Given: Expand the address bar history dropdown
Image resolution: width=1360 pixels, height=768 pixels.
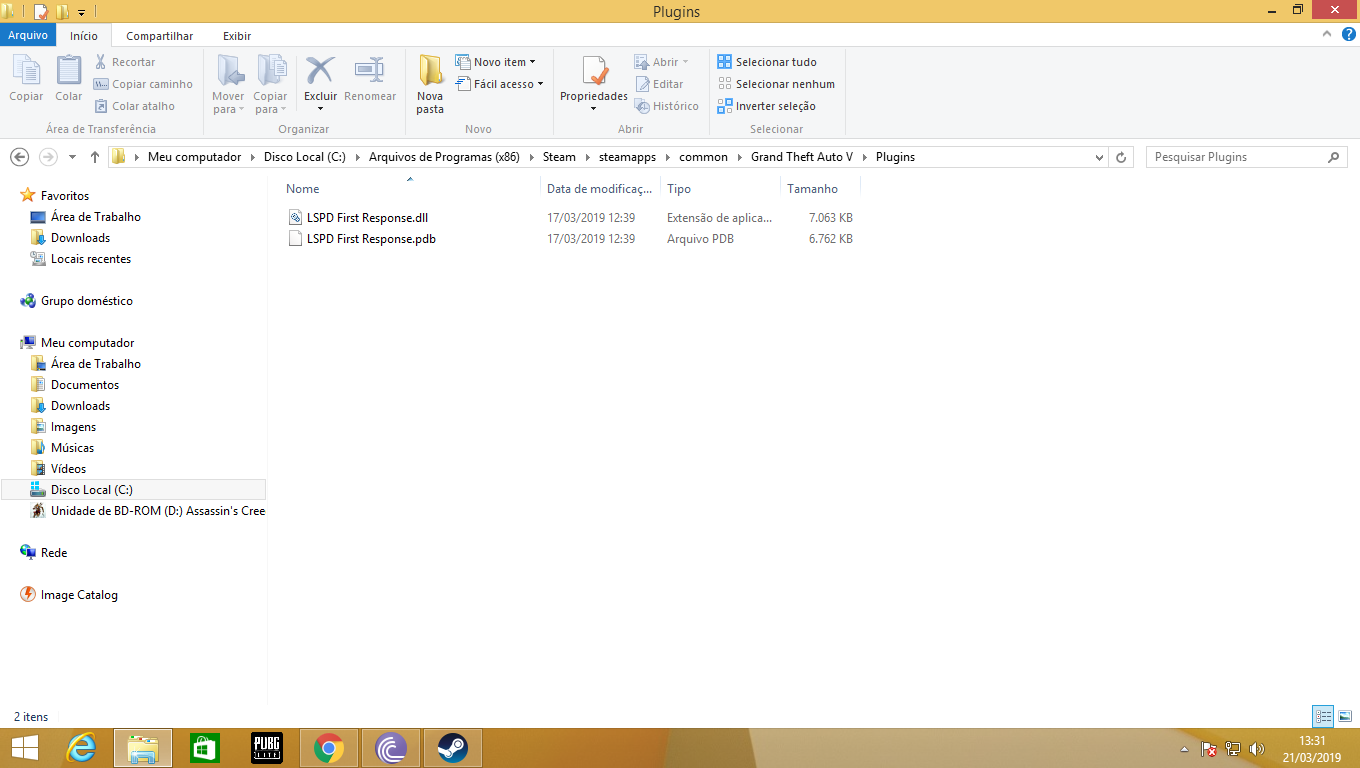Looking at the screenshot, I should click(x=1100, y=157).
